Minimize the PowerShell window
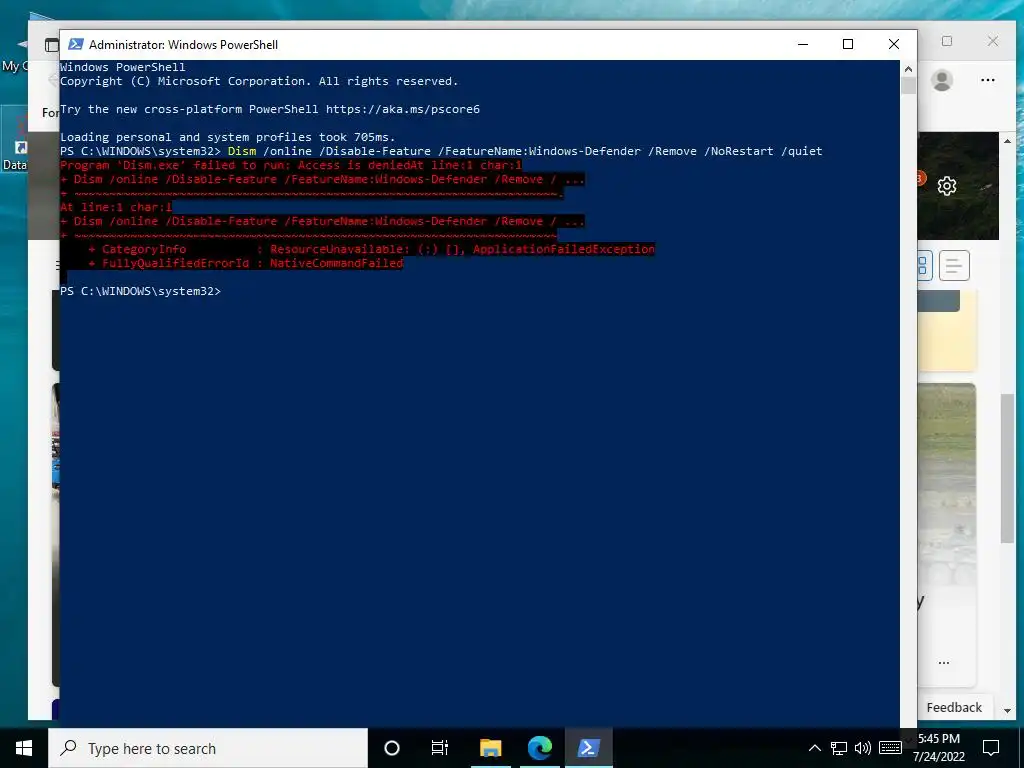1024x768 pixels. pos(803,44)
